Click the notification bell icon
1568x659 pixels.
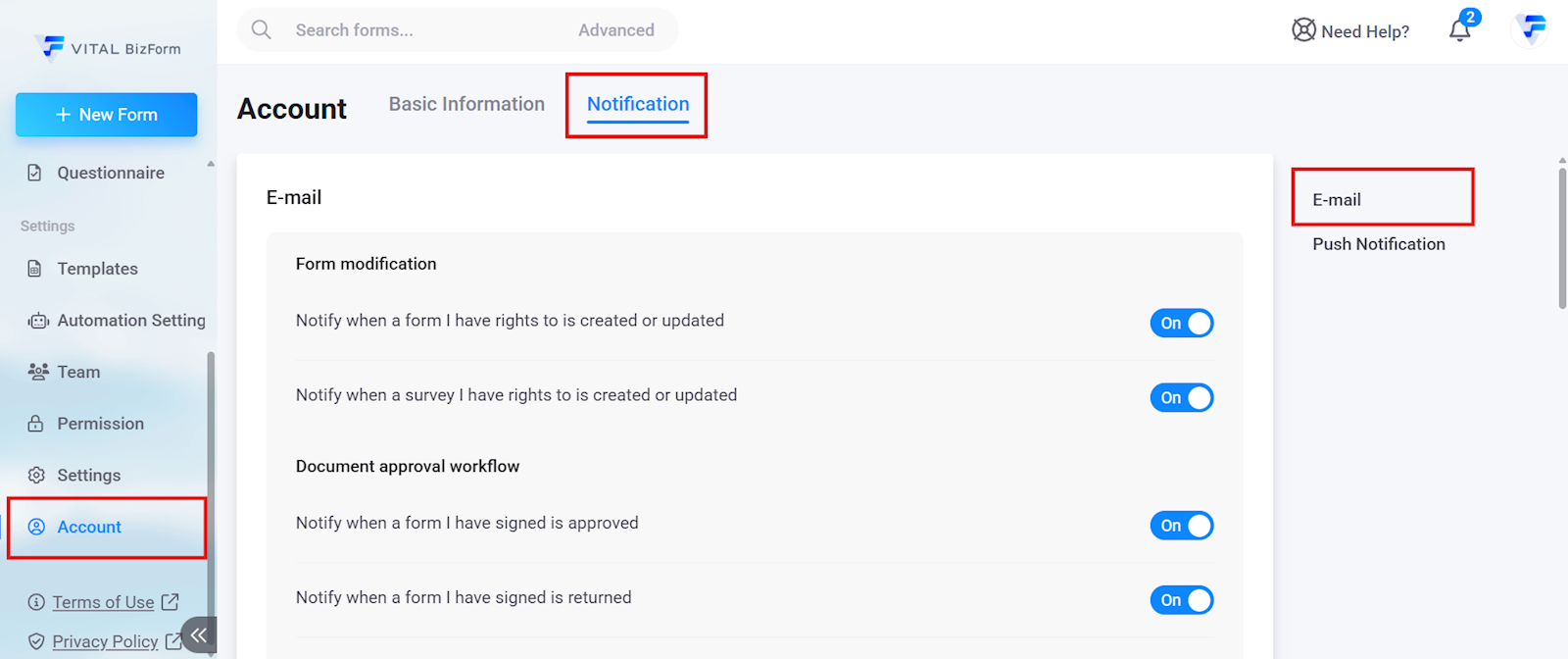pos(1459,30)
